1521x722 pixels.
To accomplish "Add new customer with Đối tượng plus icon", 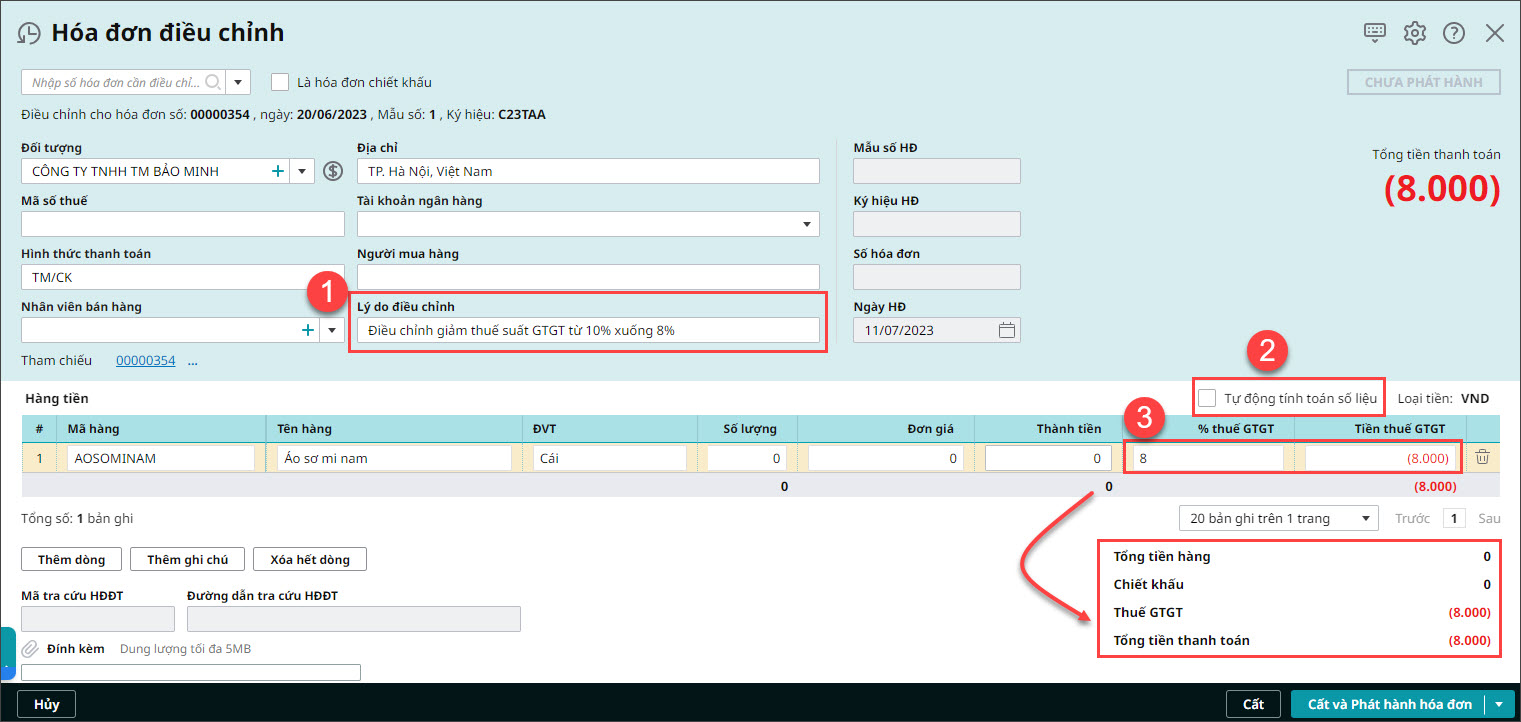I will click(x=278, y=171).
